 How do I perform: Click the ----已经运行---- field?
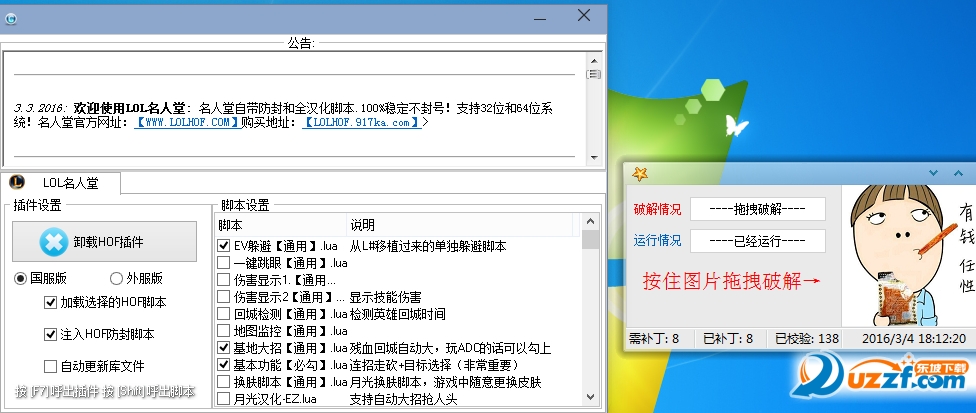[758, 241]
